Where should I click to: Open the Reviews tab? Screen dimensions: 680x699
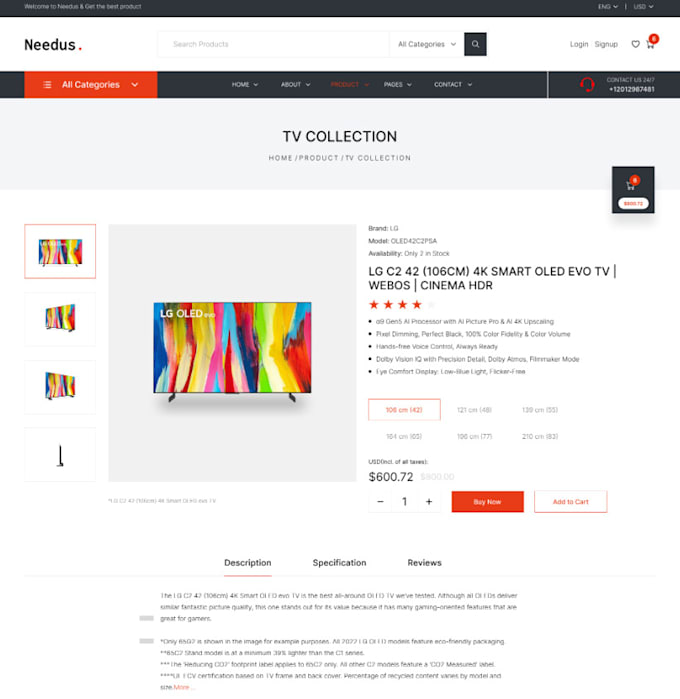click(x=424, y=563)
